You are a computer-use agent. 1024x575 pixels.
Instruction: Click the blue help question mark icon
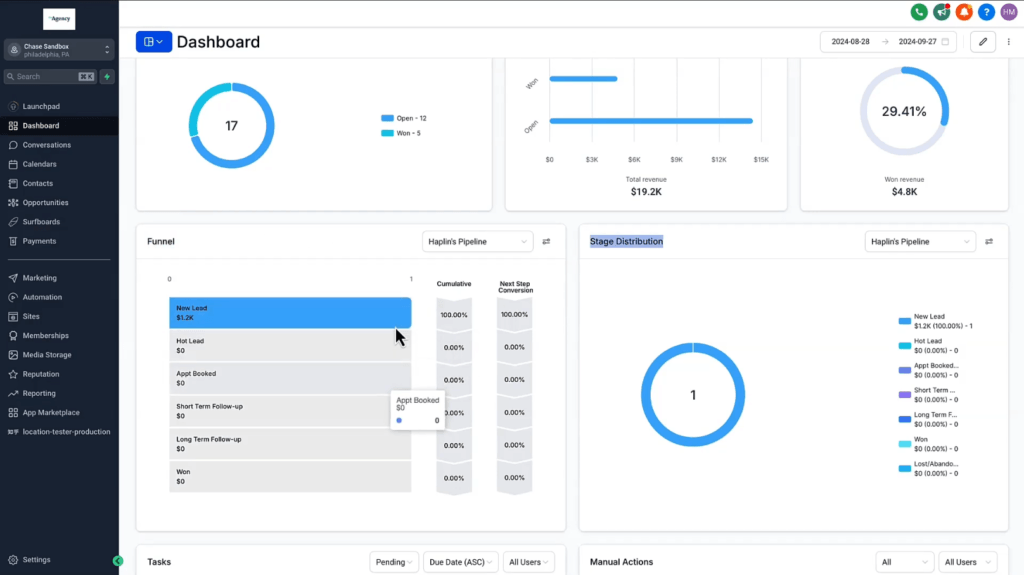click(x=986, y=12)
